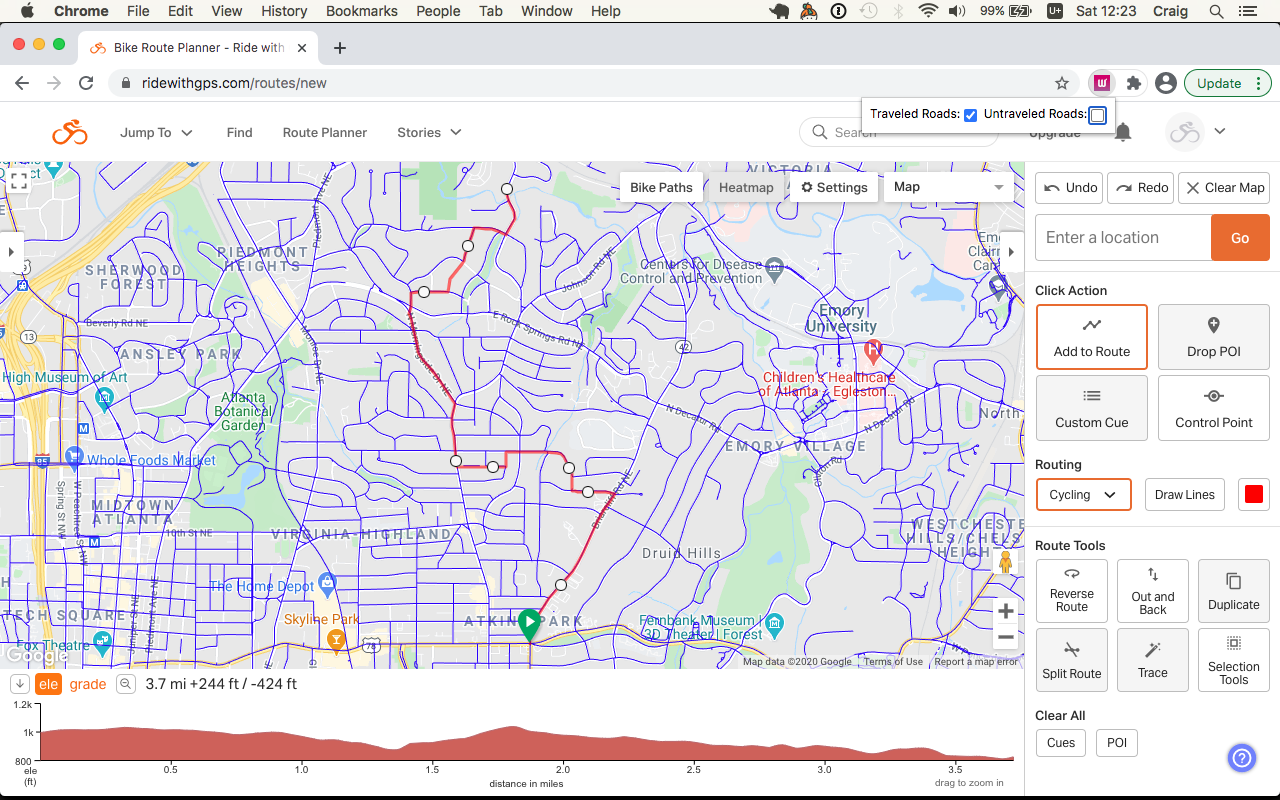Activate the Drop POI tool
The height and width of the screenshot is (800, 1280).
coord(1213,336)
